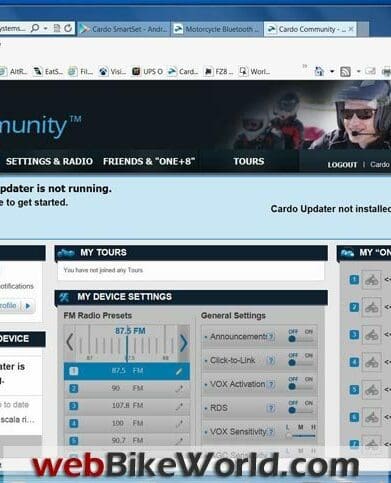
Task: Click motorcycle icon for buddy slot 1
Action: [x=371, y=280]
